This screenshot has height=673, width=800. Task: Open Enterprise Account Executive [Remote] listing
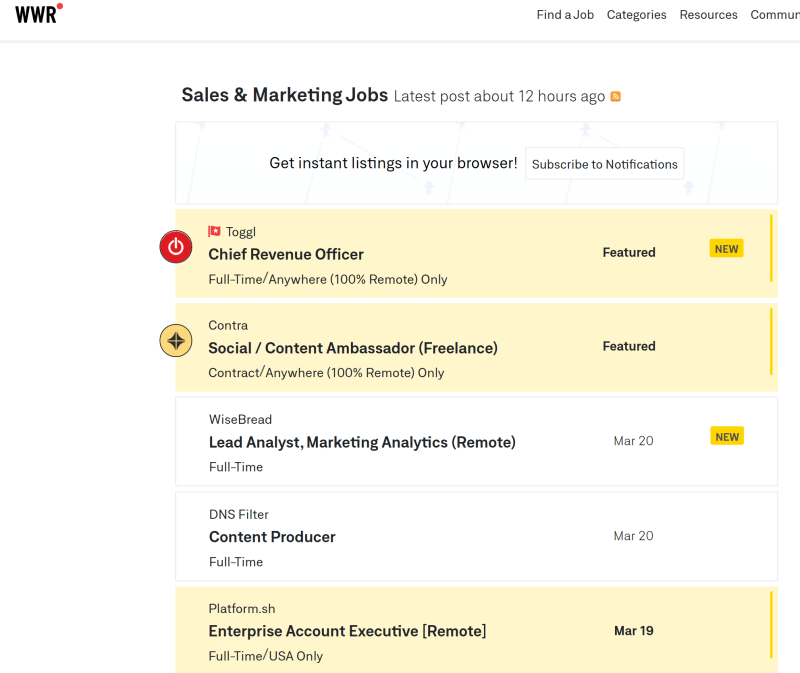477,630
